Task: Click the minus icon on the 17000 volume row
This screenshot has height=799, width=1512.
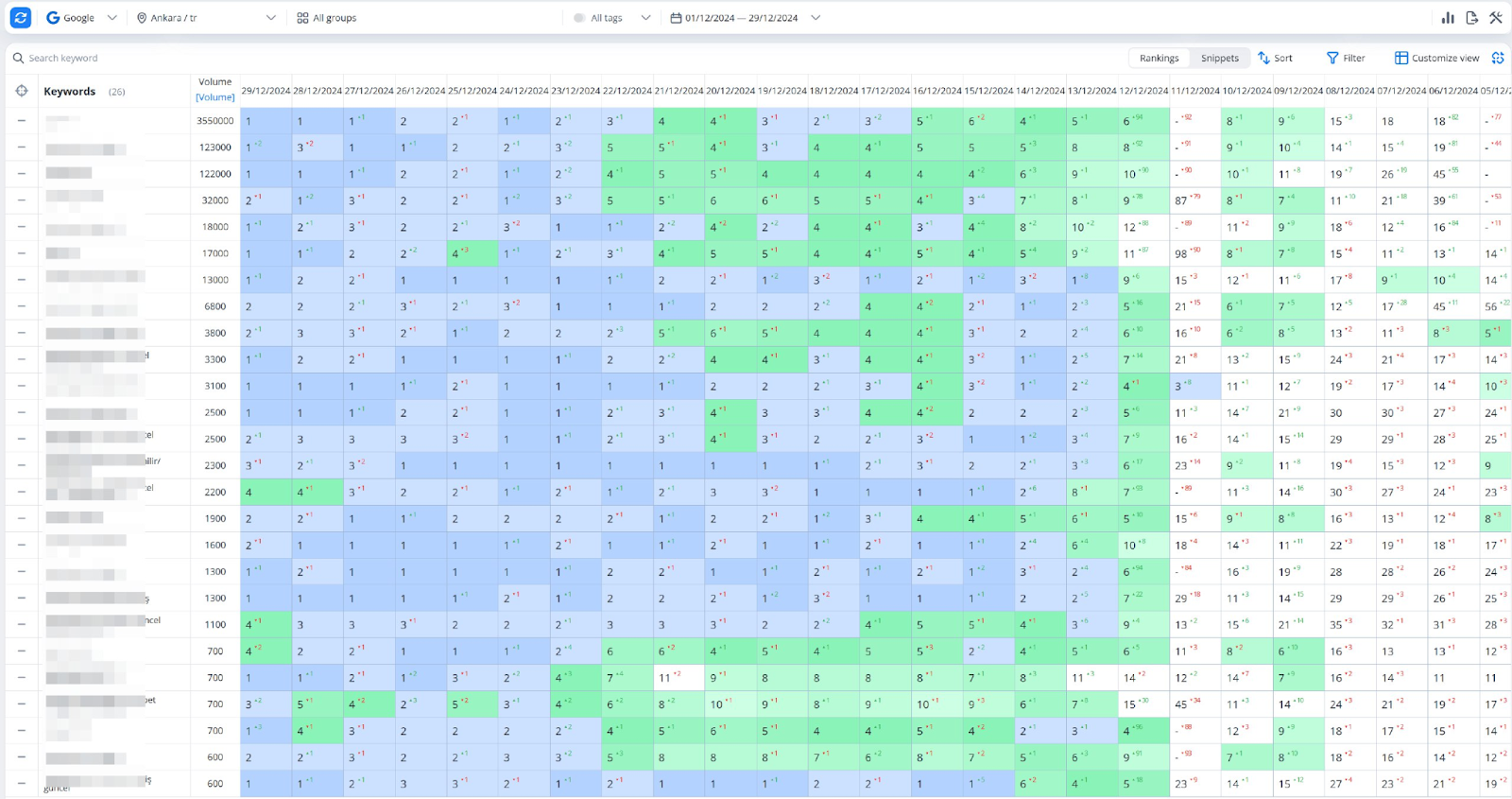Action: pos(22,252)
